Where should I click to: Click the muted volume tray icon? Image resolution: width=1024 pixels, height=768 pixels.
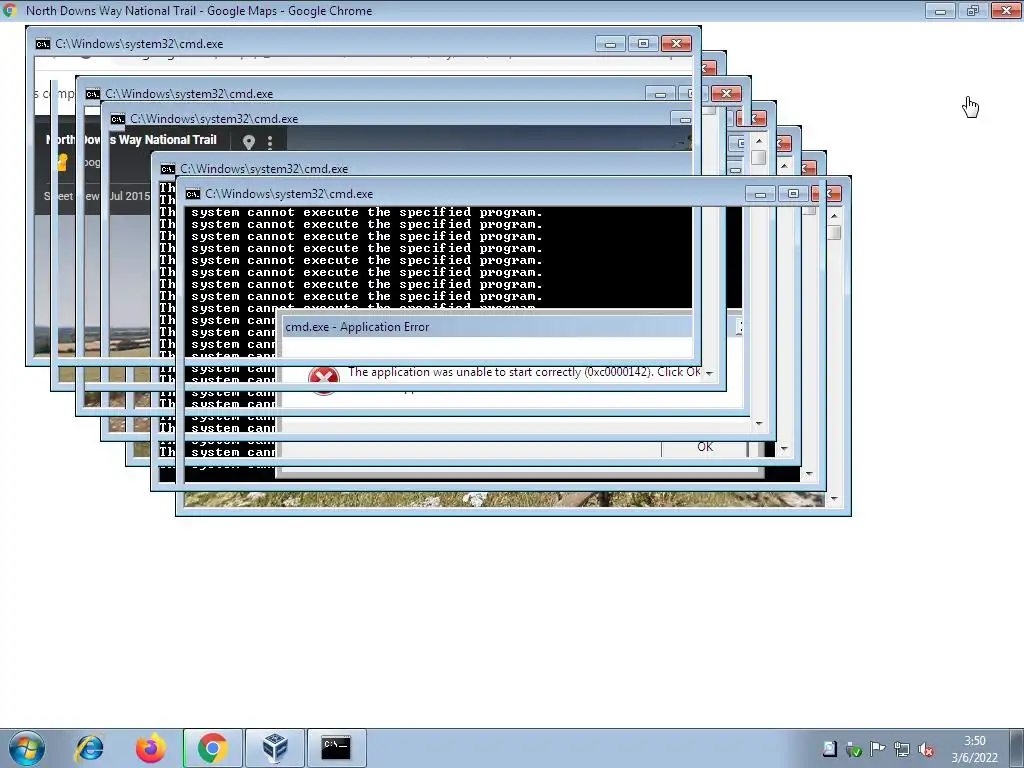[925, 750]
